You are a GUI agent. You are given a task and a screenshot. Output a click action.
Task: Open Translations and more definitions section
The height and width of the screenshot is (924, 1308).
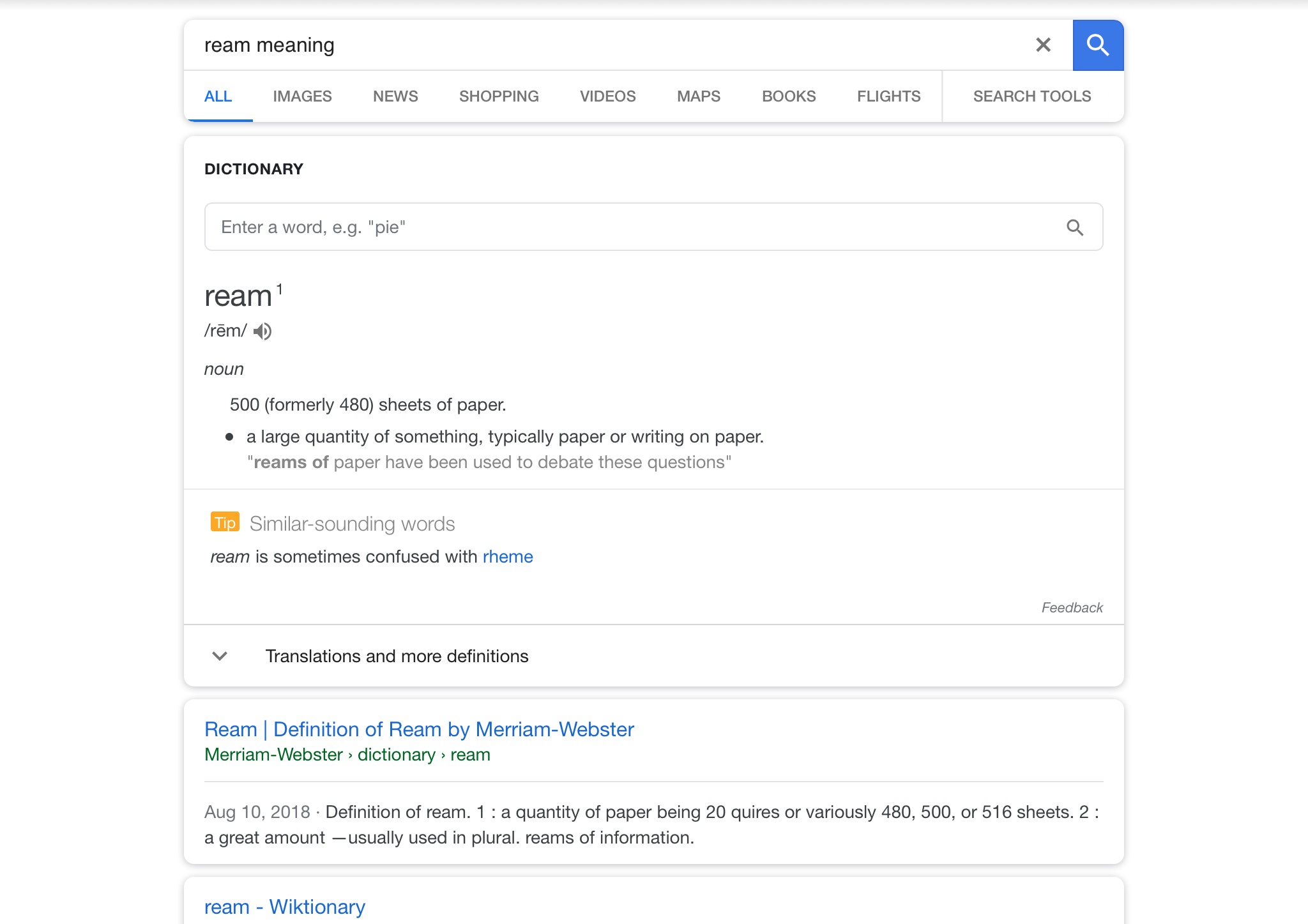[x=397, y=656]
